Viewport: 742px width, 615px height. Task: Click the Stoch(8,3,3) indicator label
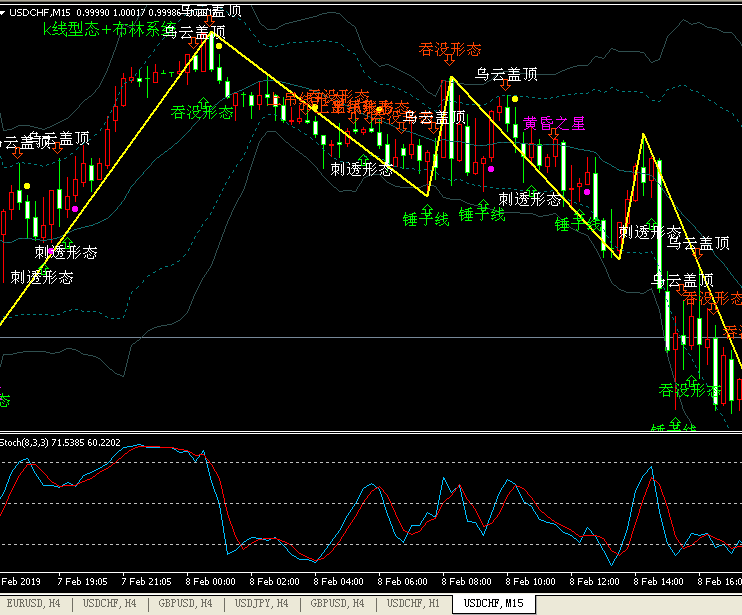click(60, 443)
